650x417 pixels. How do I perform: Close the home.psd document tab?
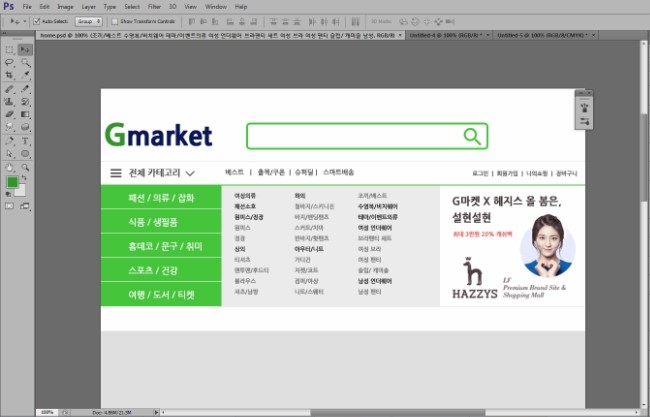tap(400, 36)
